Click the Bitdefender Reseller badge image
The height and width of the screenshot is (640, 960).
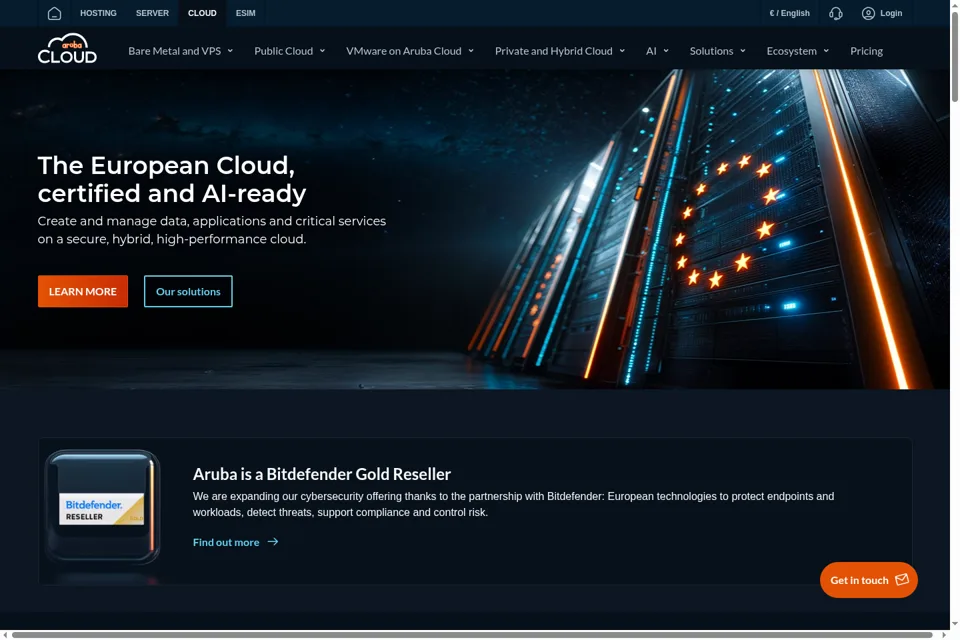[102, 507]
